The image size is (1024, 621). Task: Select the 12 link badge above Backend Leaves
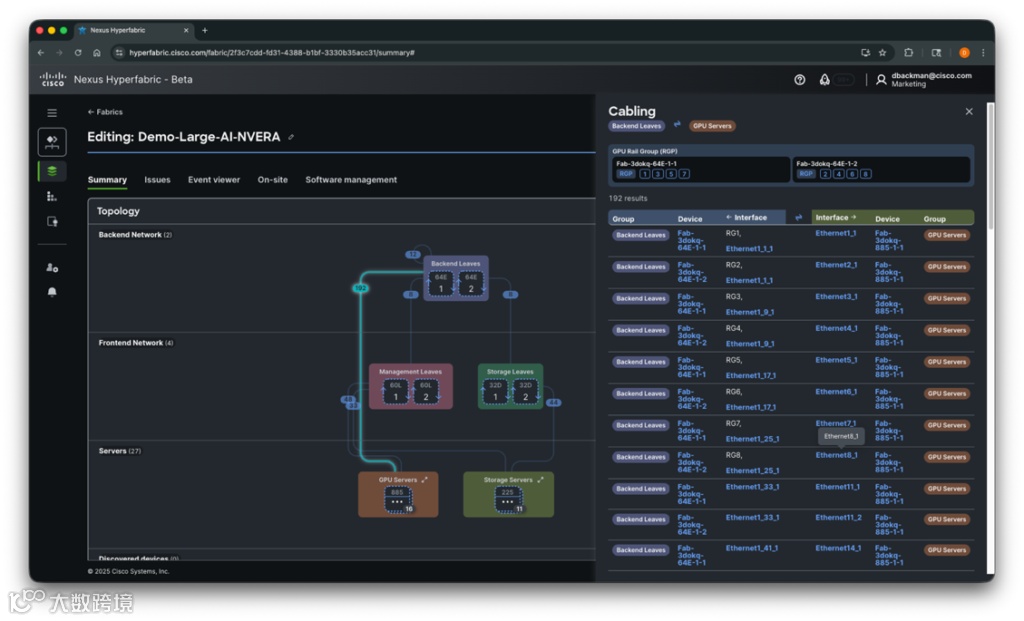click(413, 255)
